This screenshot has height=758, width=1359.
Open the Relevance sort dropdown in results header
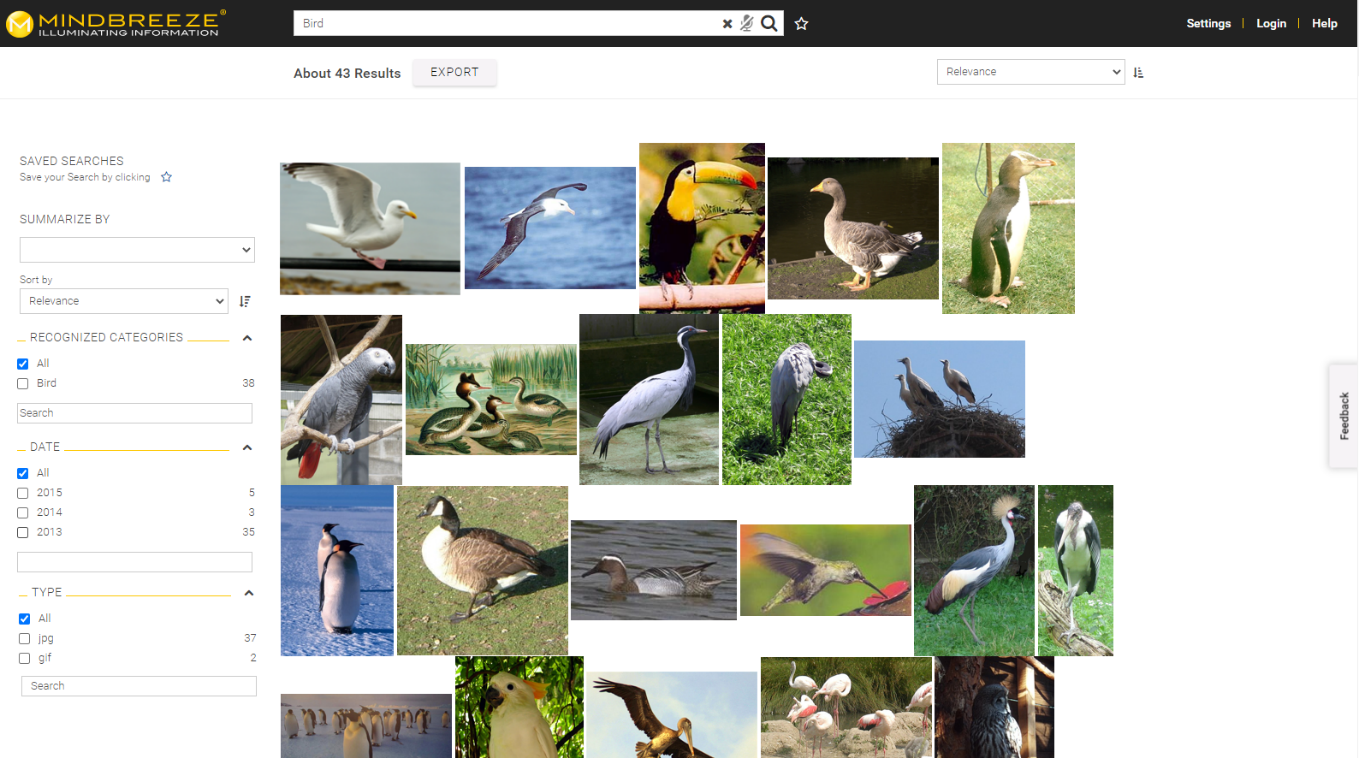1031,72
